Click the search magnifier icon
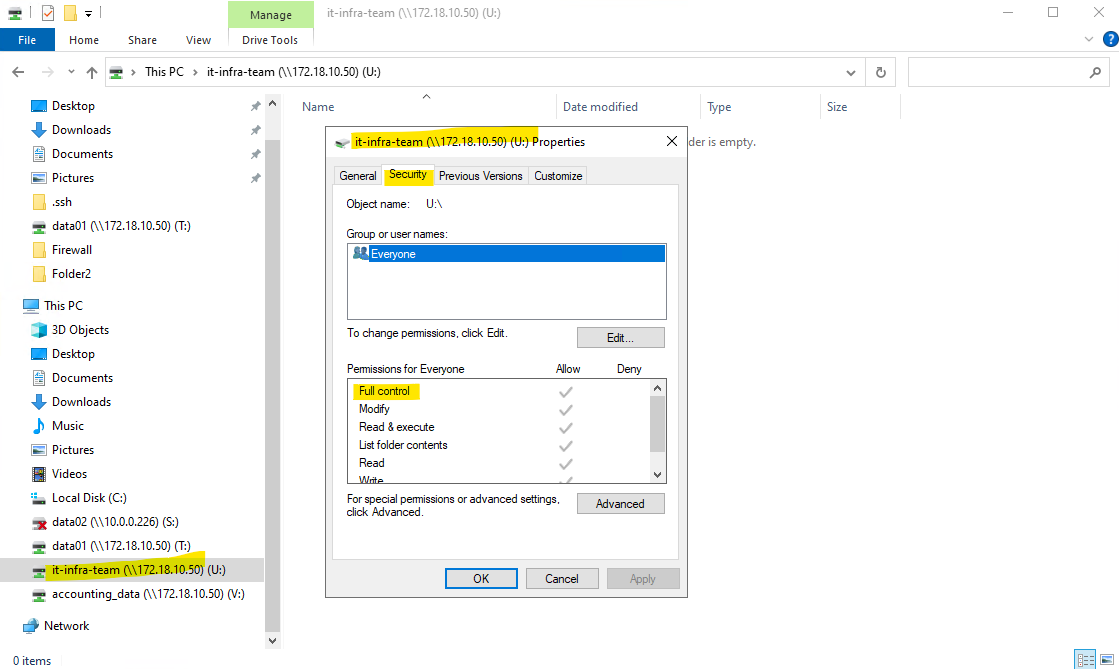Screen dimensions: 1119x669 [x=1095, y=72]
